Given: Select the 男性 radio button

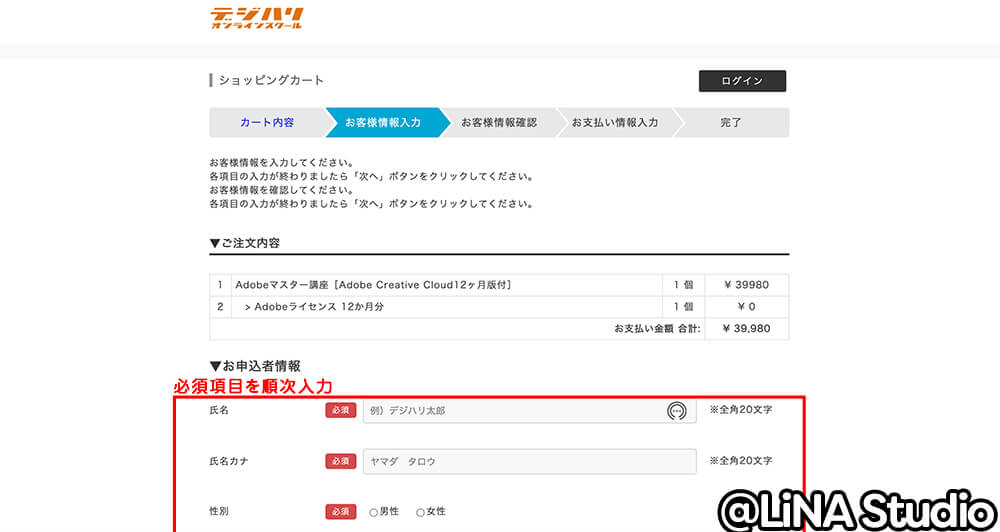Looking at the screenshot, I should click(x=373, y=512).
